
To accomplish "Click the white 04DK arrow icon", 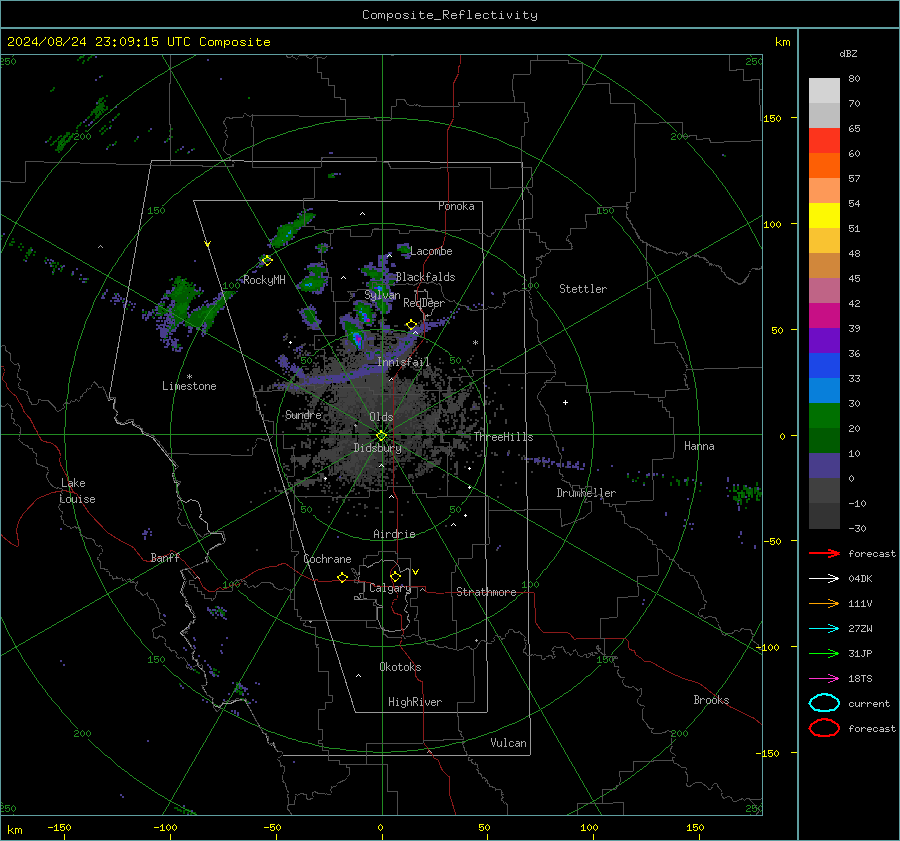I will (824, 579).
